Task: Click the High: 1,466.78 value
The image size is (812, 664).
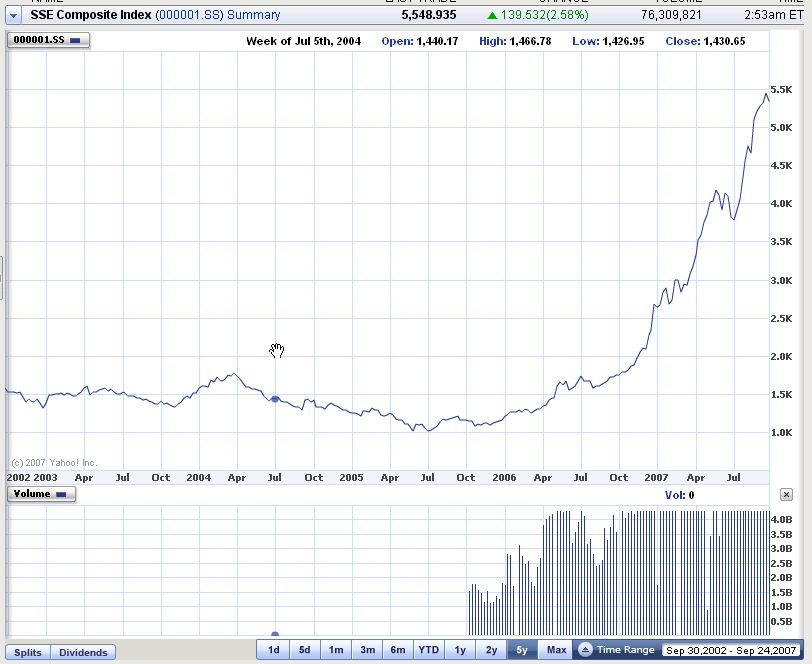Action: tap(515, 41)
